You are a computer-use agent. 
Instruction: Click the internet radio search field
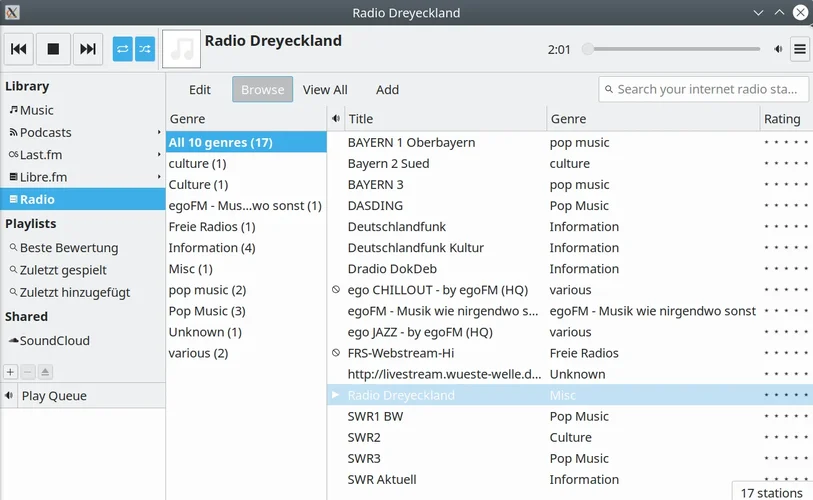710,89
